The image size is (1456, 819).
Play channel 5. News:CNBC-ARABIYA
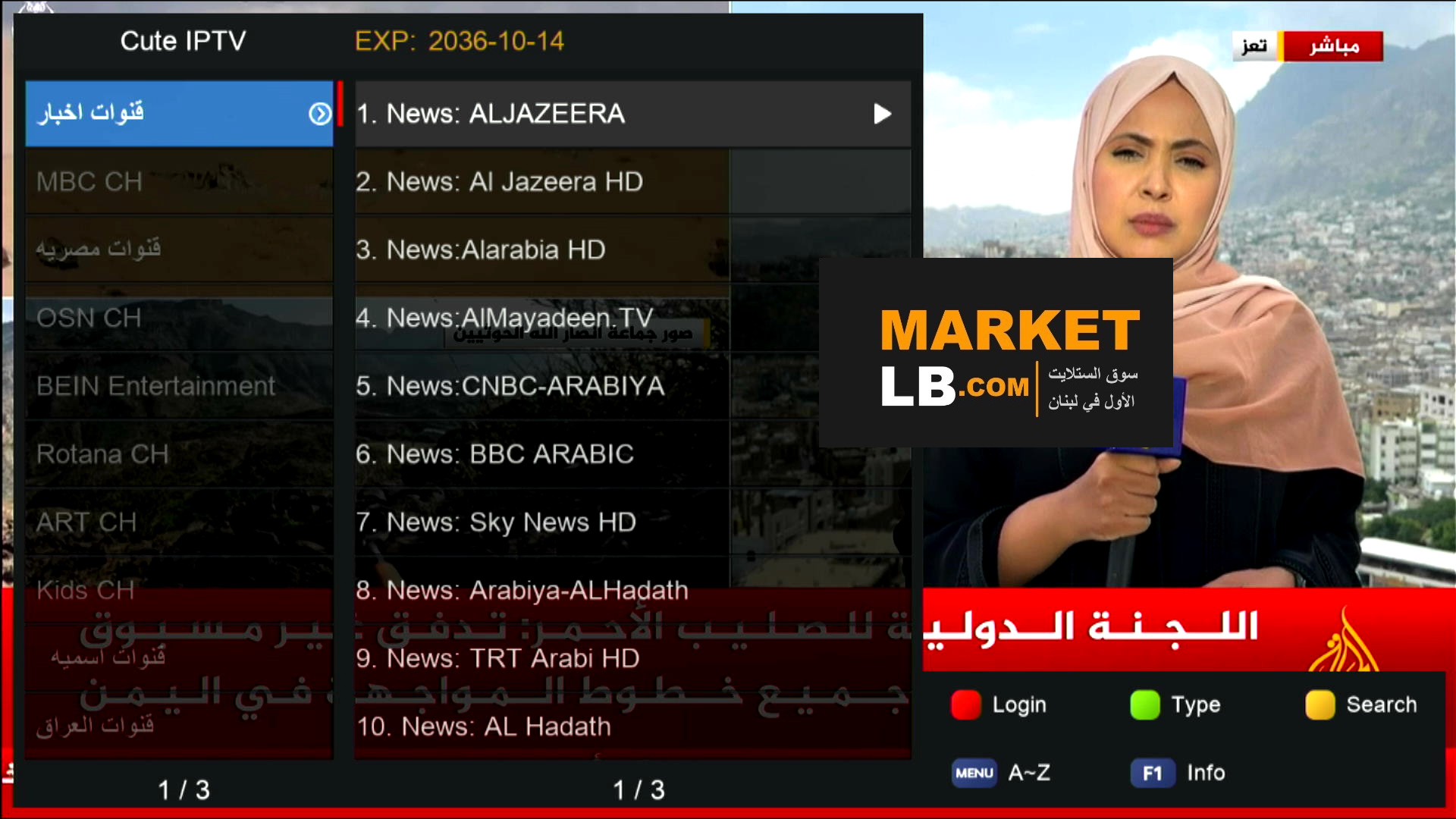click(x=633, y=386)
